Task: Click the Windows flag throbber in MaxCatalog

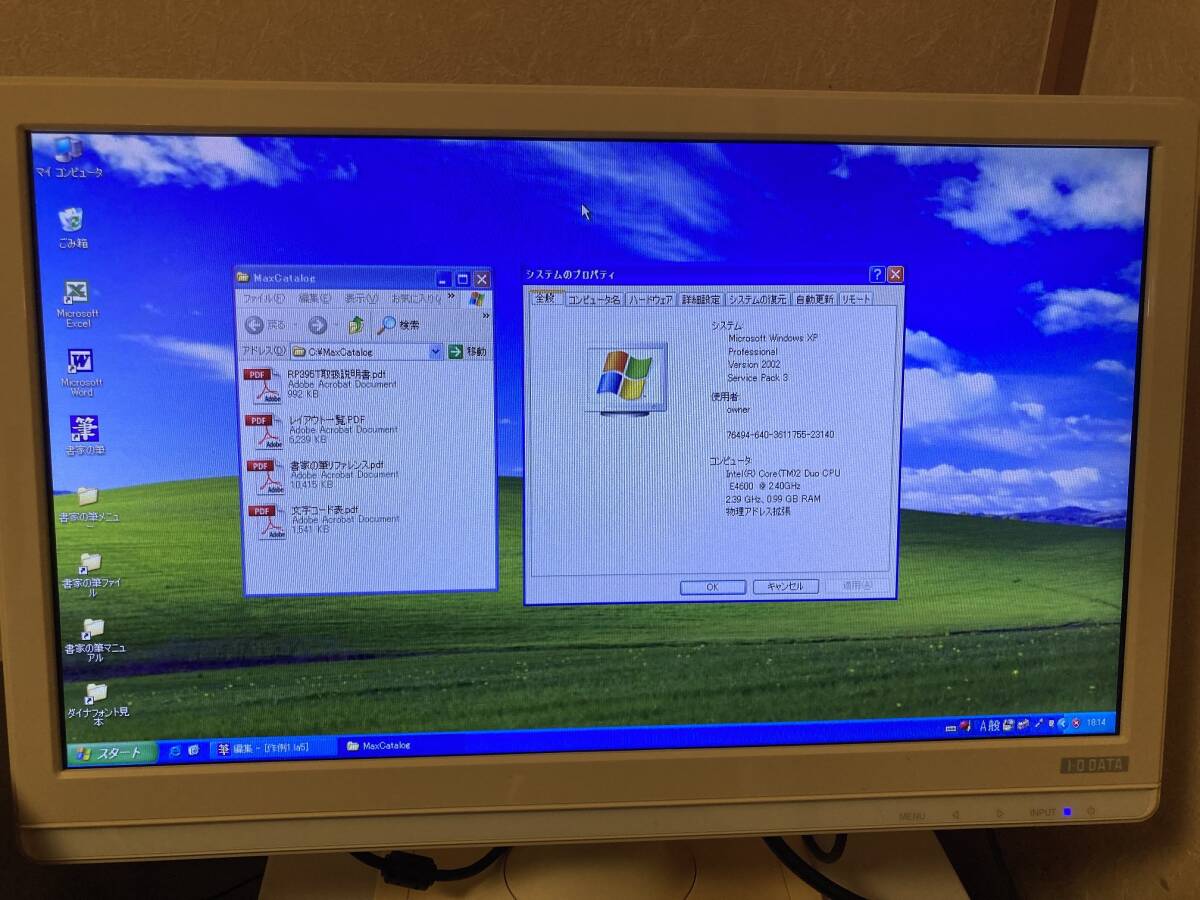Action: pos(476,298)
